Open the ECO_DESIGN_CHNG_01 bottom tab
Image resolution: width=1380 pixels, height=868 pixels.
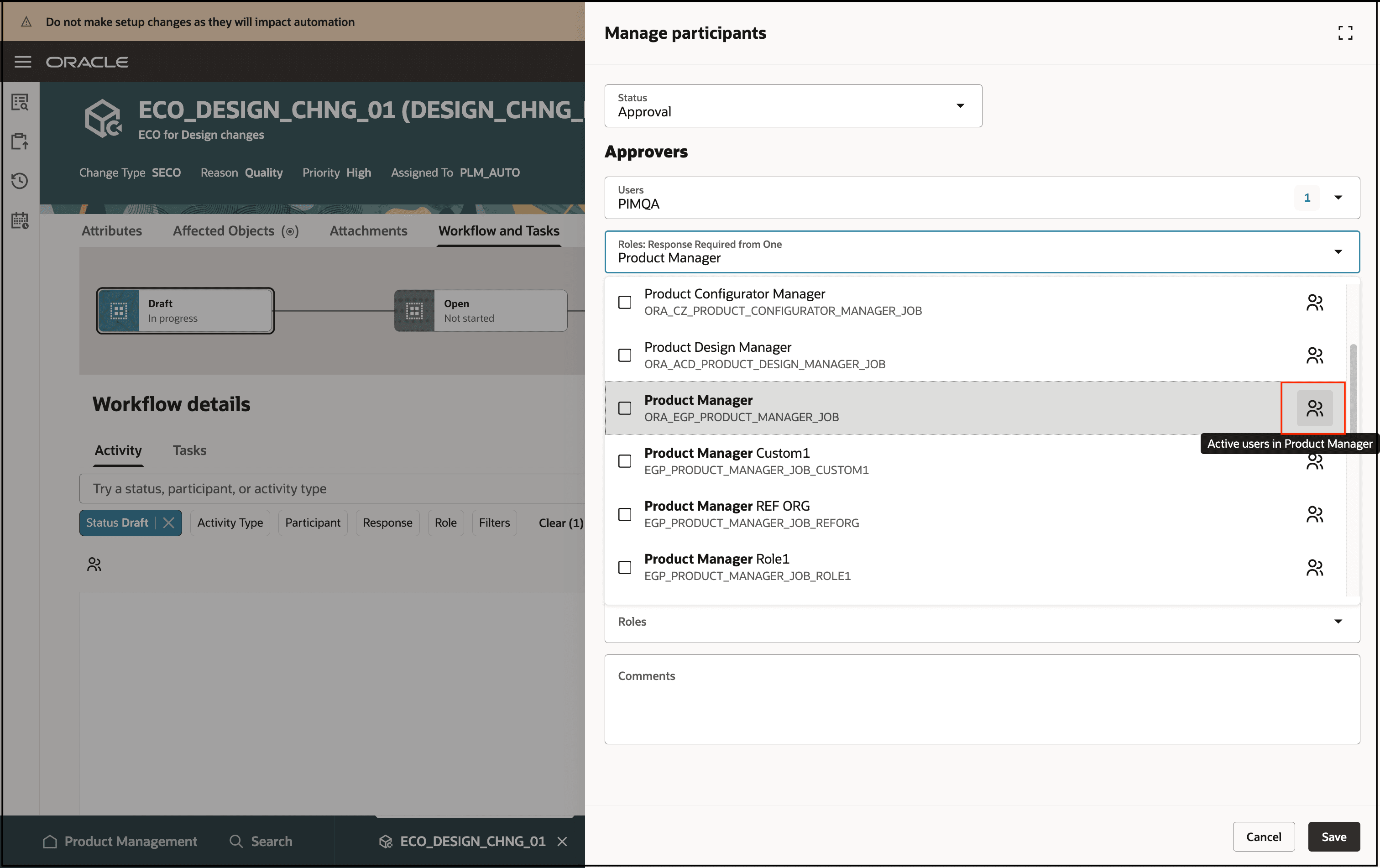472,841
